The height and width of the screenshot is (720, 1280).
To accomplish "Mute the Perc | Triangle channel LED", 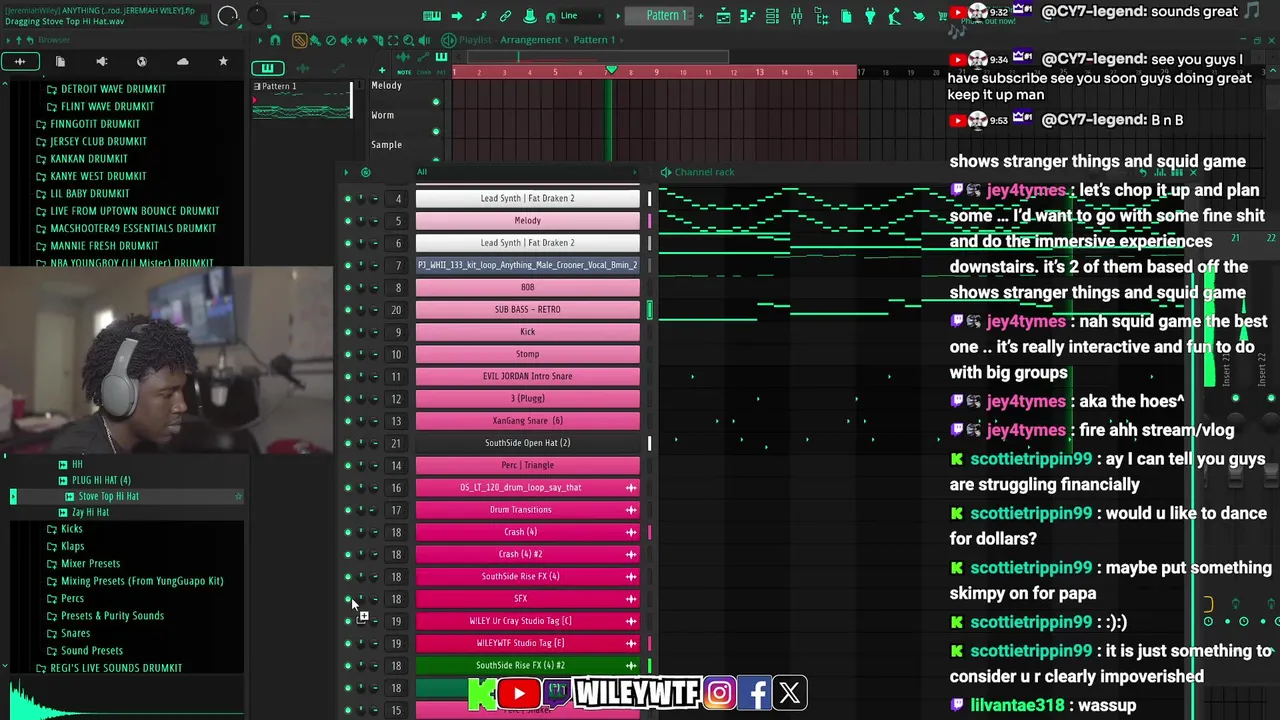I will 348,465.
